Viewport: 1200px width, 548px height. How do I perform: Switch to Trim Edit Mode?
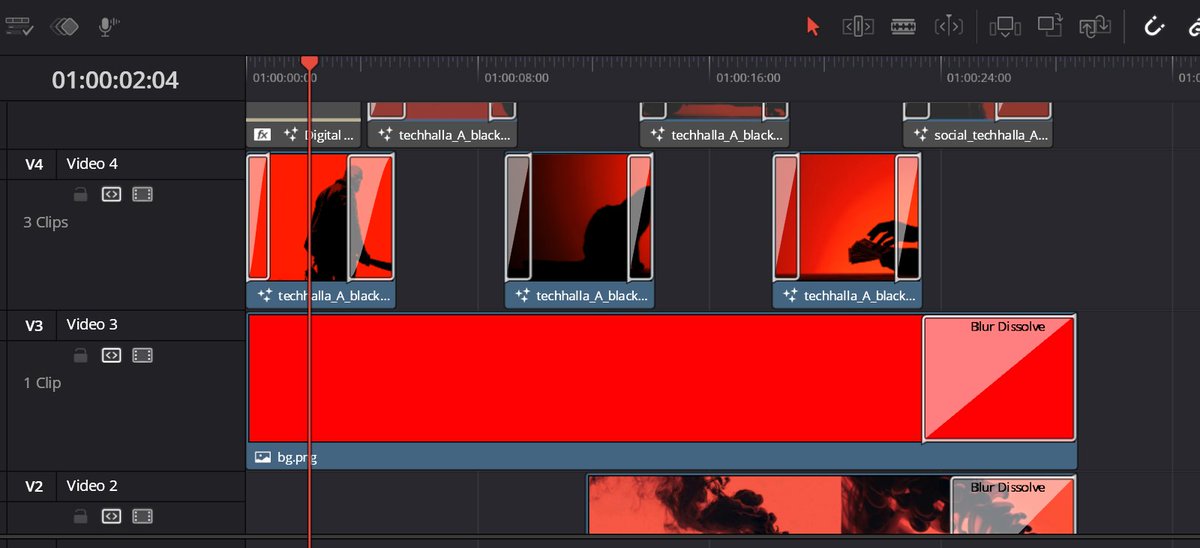(x=858, y=27)
